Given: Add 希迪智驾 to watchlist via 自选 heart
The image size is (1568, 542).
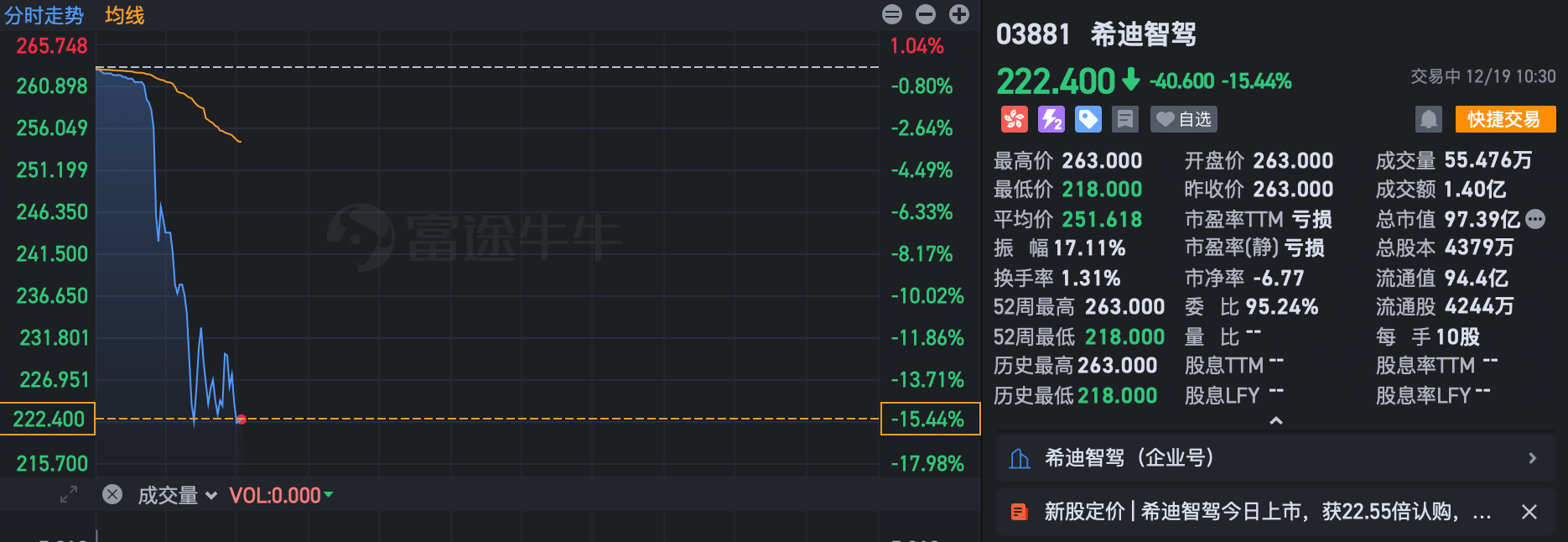Looking at the screenshot, I should pos(1183,119).
